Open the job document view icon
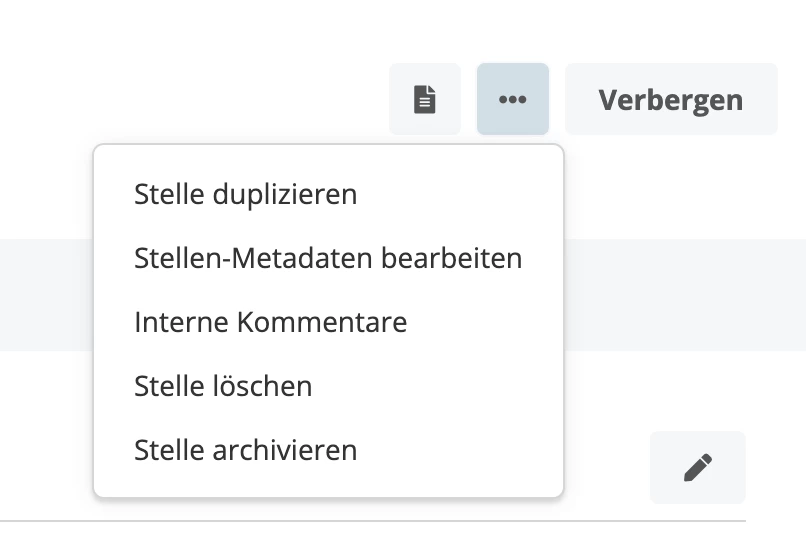Viewport: 806px width, 540px height. point(425,99)
